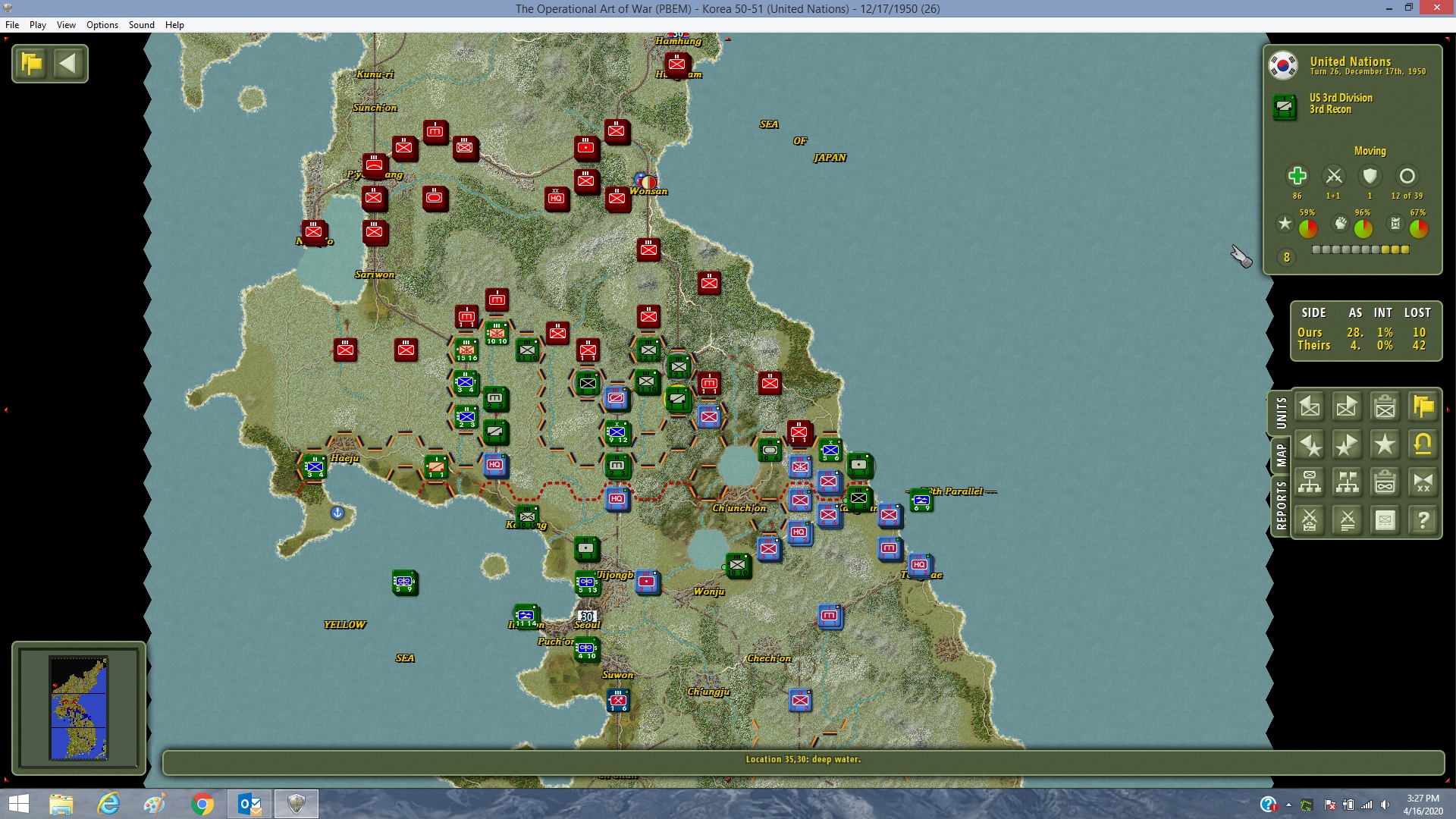Click the yellow undo arrow icon
The image size is (1456, 819).
(x=1423, y=445)
